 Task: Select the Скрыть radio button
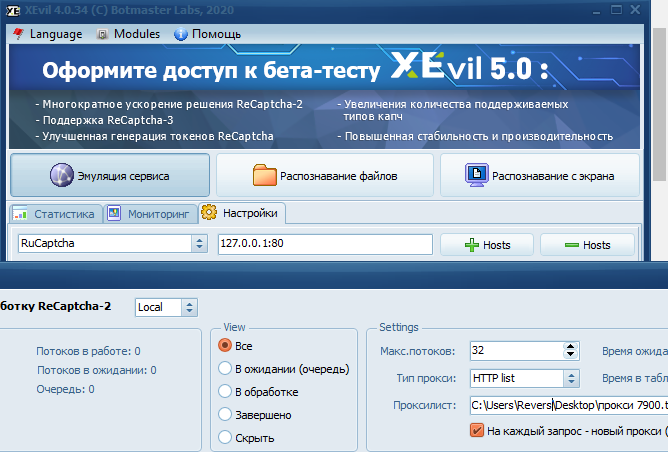click(x=225, y=437)
